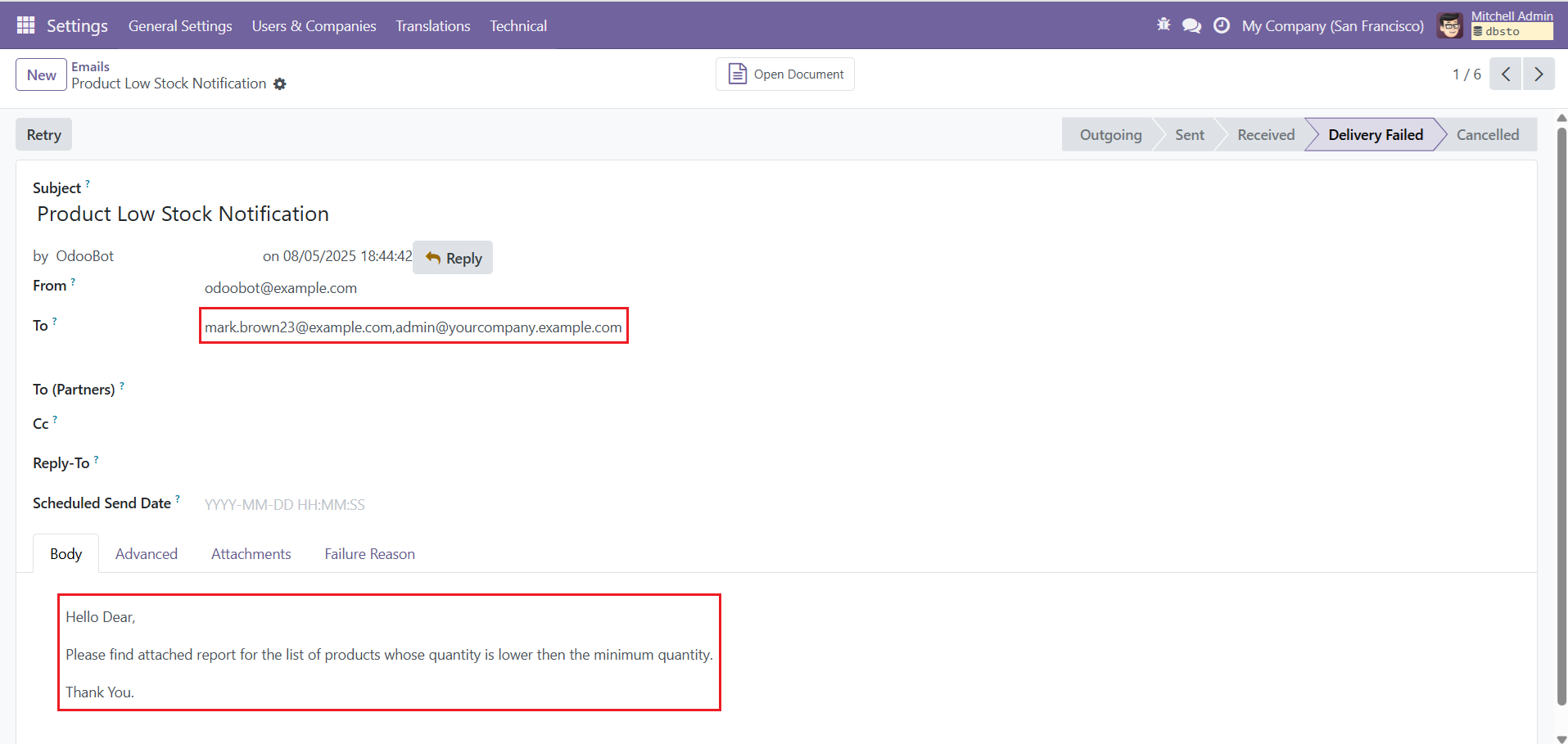Open the apps grid home menu
The width and height of the screenshot is (1568, 744).
(25, 25)
